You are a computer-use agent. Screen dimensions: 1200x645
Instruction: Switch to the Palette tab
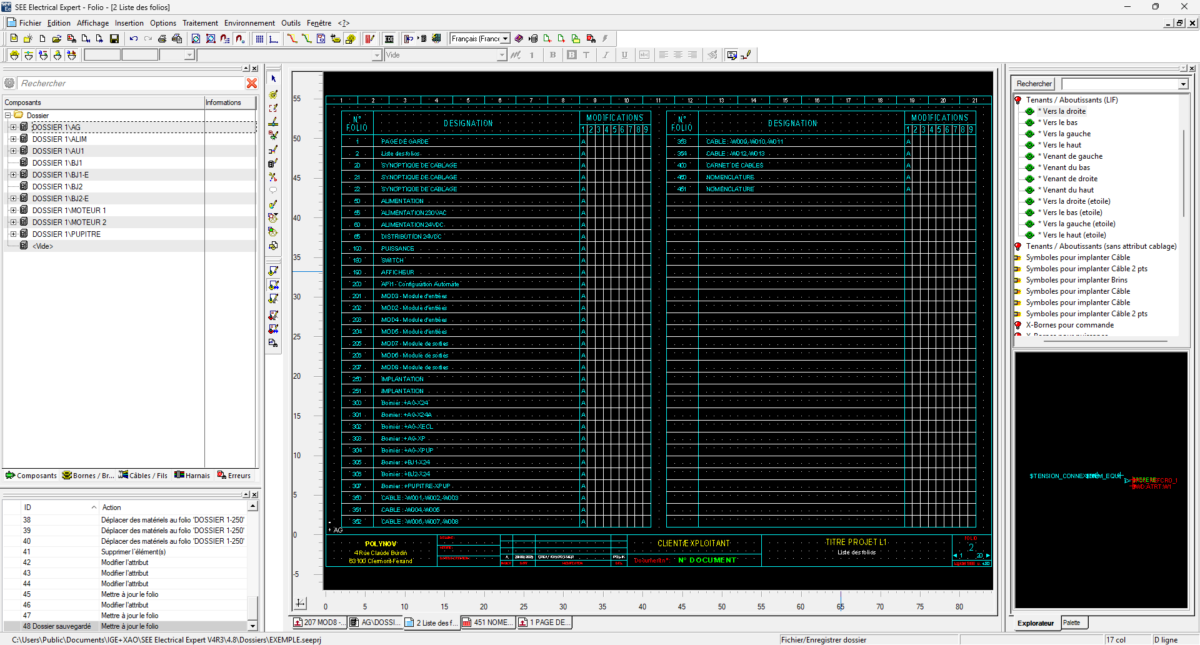click(x=1071, y=623)
